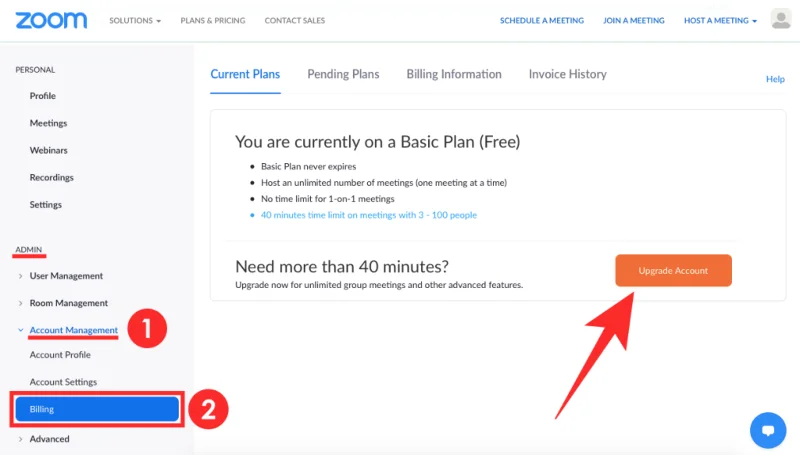This screenshot has width=800, height=455.
Task: Expand the User Management section
Action: point(66,276)
